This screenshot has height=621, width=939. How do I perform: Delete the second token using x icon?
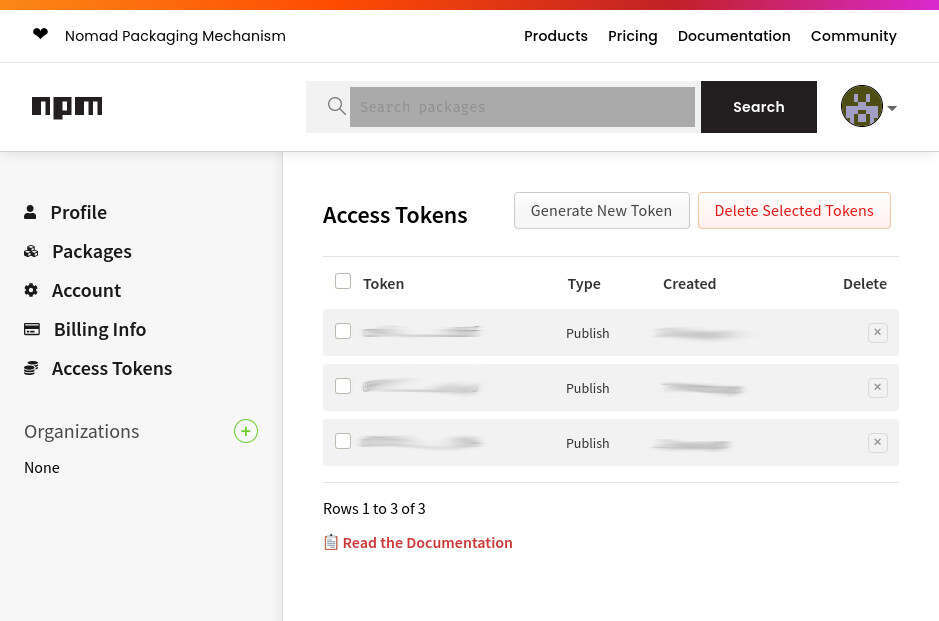click(877, 388)
